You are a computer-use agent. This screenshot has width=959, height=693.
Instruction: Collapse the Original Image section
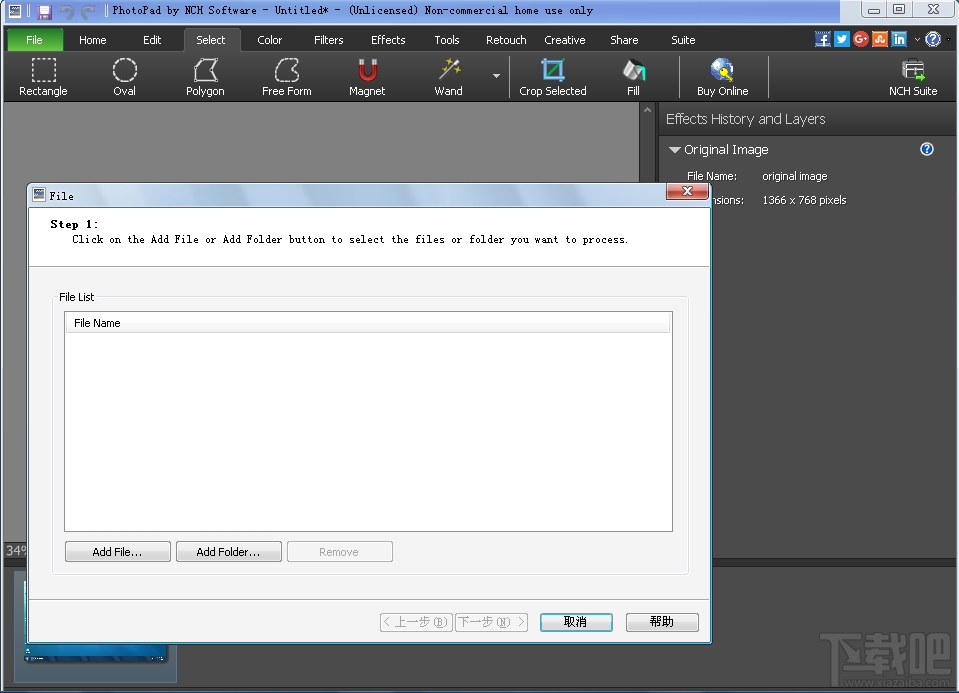point(675,149)
